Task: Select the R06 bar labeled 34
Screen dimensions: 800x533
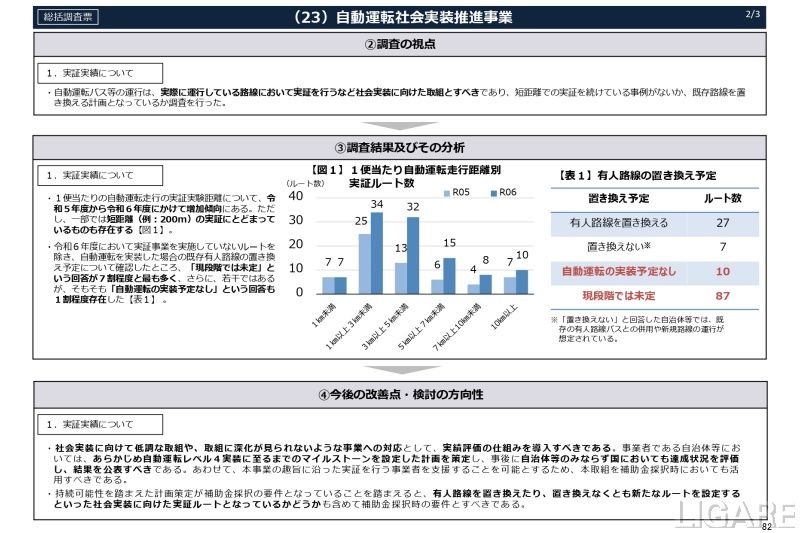Action: pos(376,253)
